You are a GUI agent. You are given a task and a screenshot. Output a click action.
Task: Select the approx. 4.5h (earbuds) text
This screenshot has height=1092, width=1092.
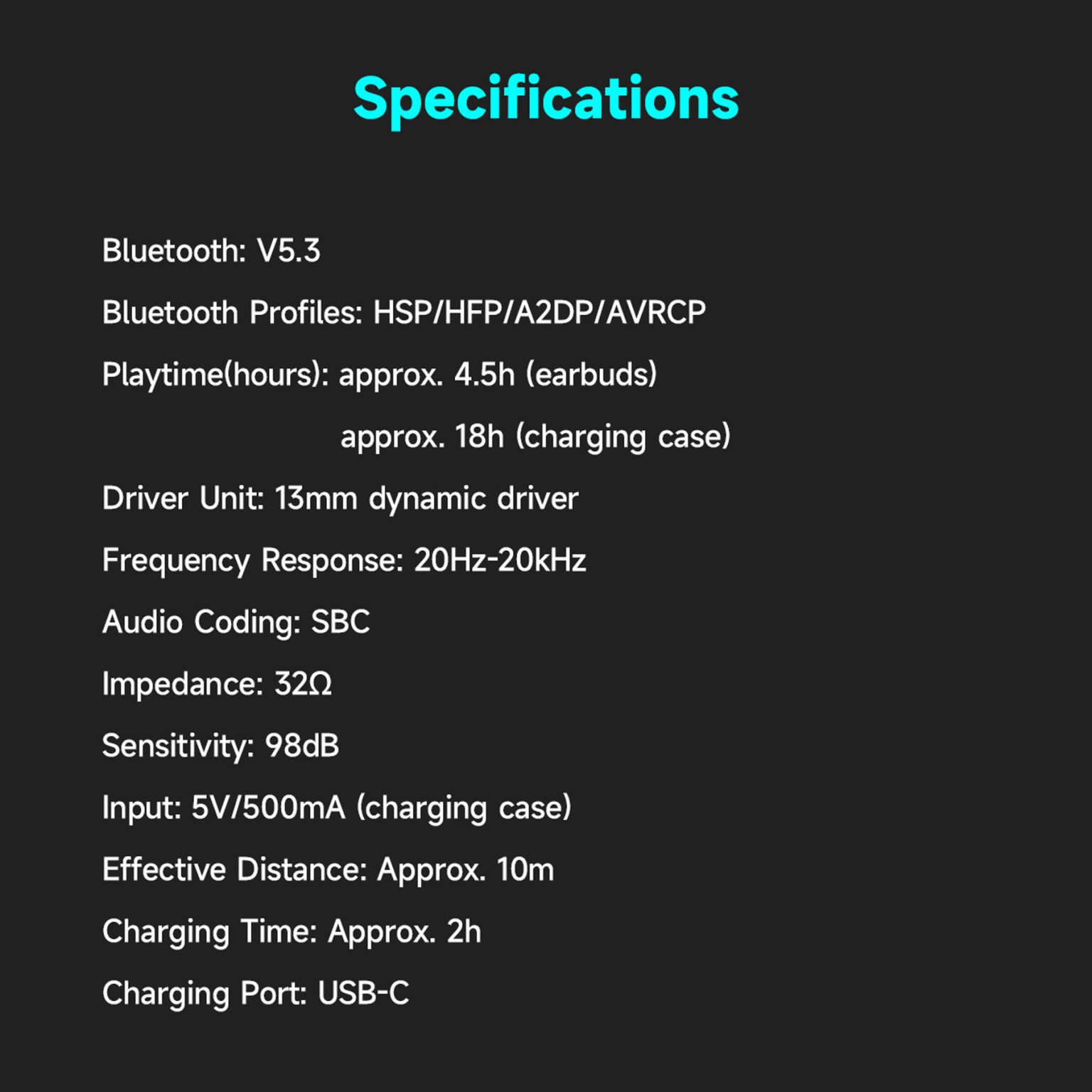(x=498, y=375)
